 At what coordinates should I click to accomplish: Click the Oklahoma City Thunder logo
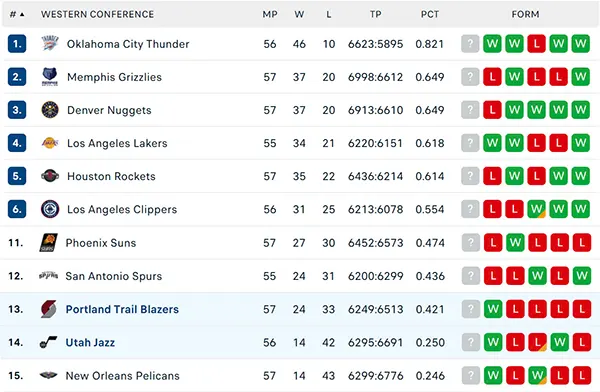click(50, 44)
